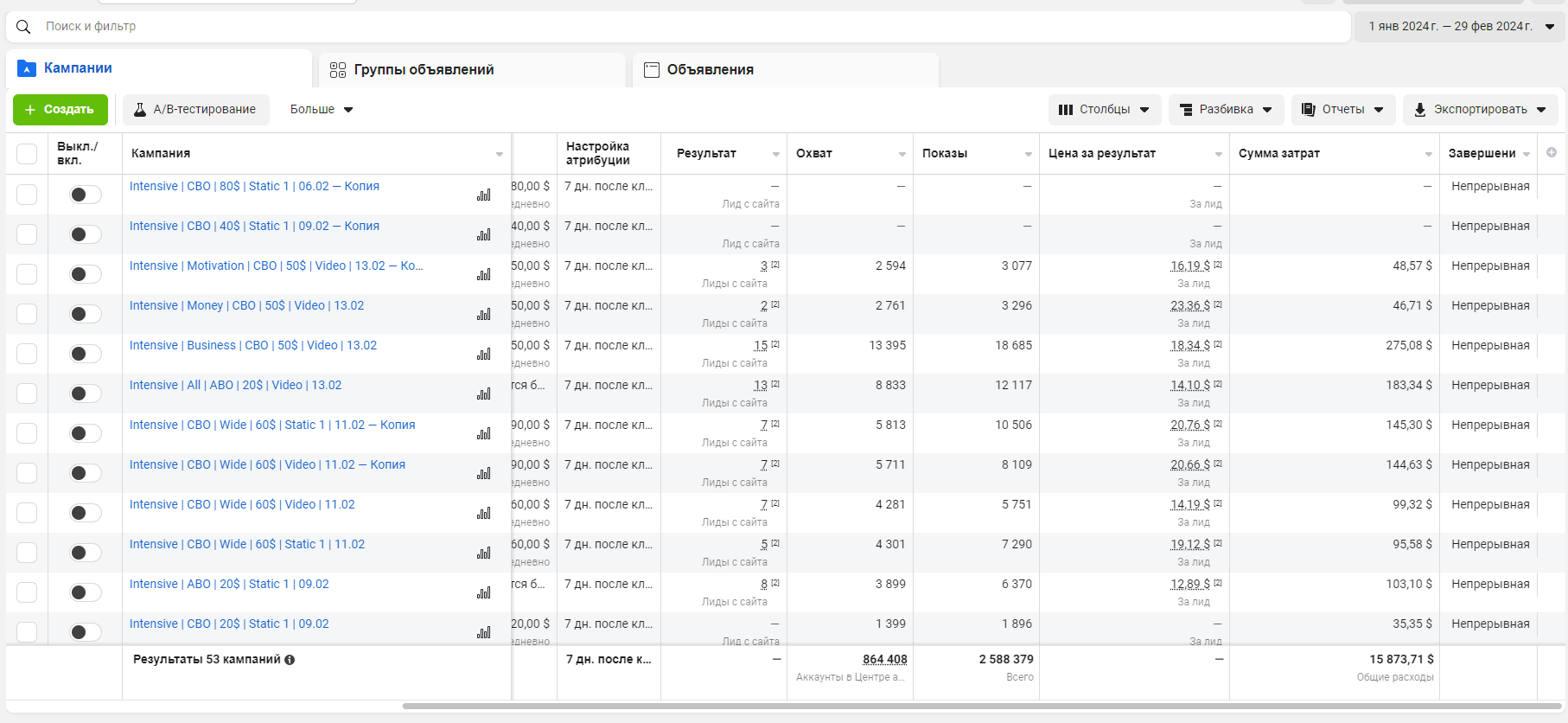The height and width of the screenshot is (723, 1568).
Task: Click the A/B-тестирование button
Action: tap(196, 110)
